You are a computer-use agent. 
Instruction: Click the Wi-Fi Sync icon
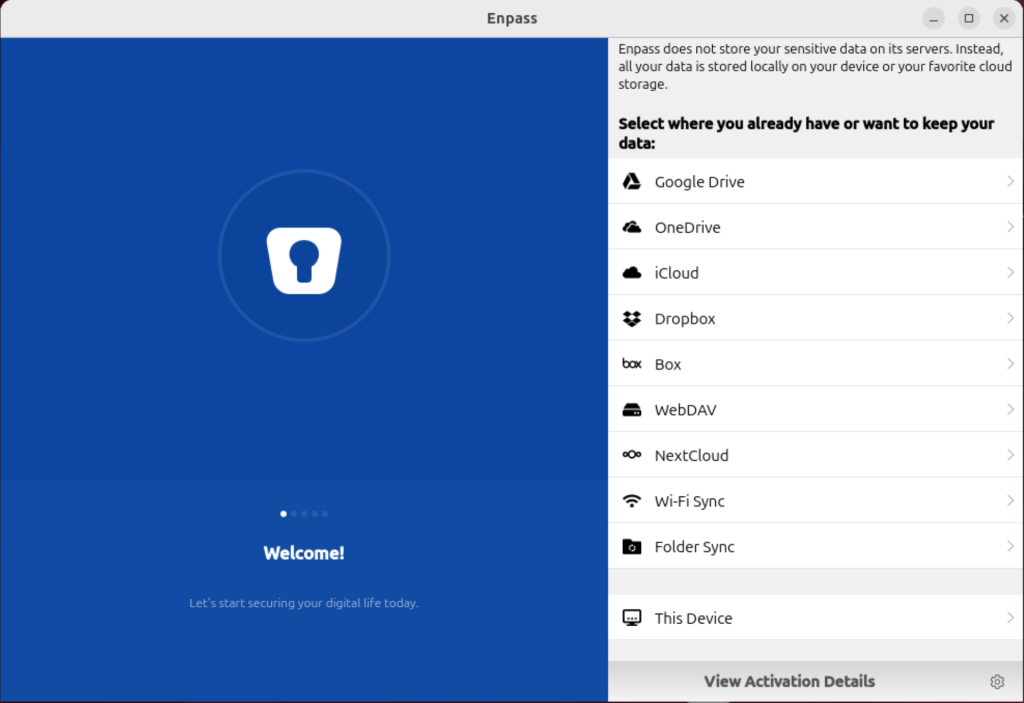click(631, 500)
